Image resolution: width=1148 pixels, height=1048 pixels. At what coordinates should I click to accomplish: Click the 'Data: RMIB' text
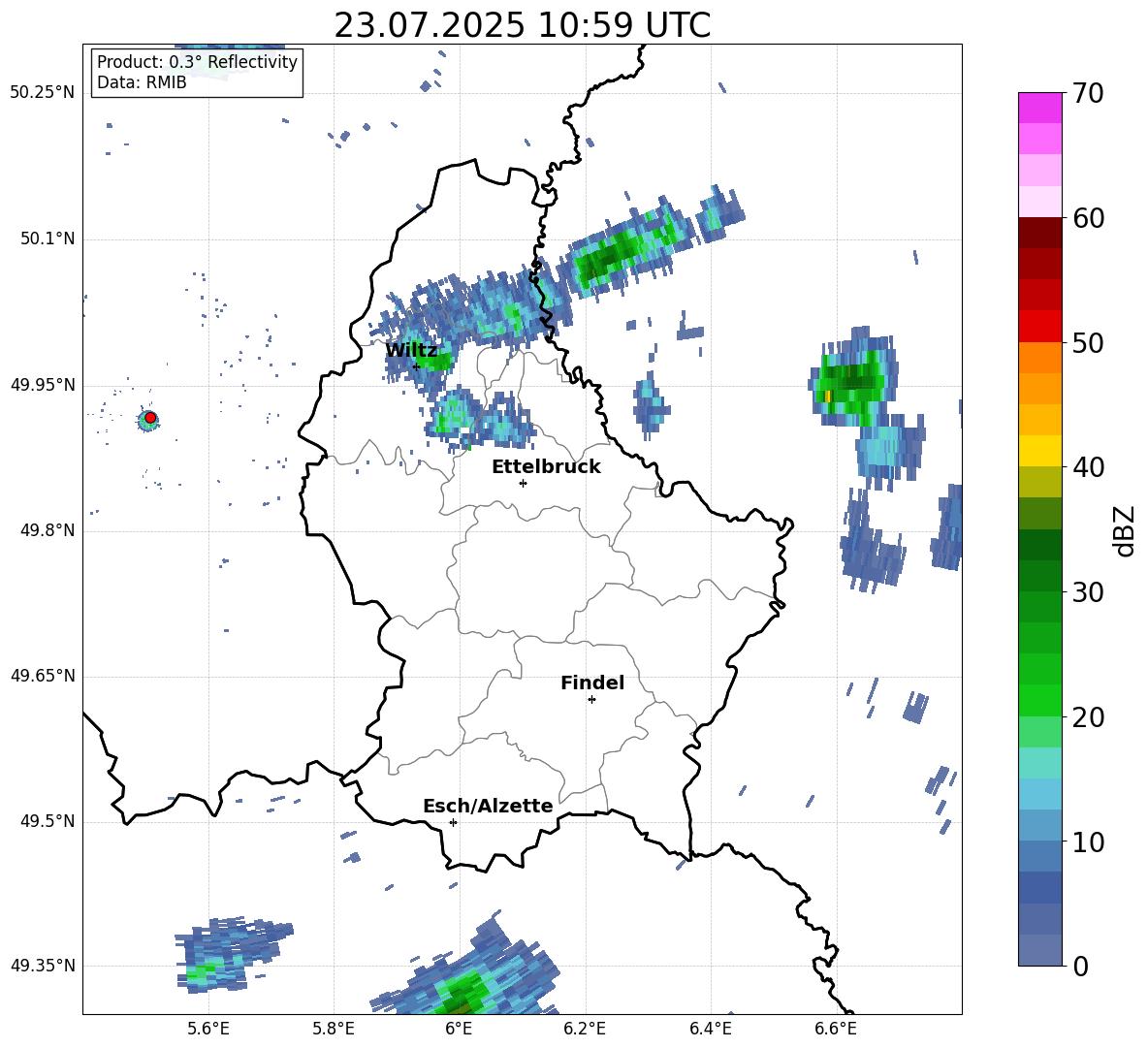[x=142, y=82]
